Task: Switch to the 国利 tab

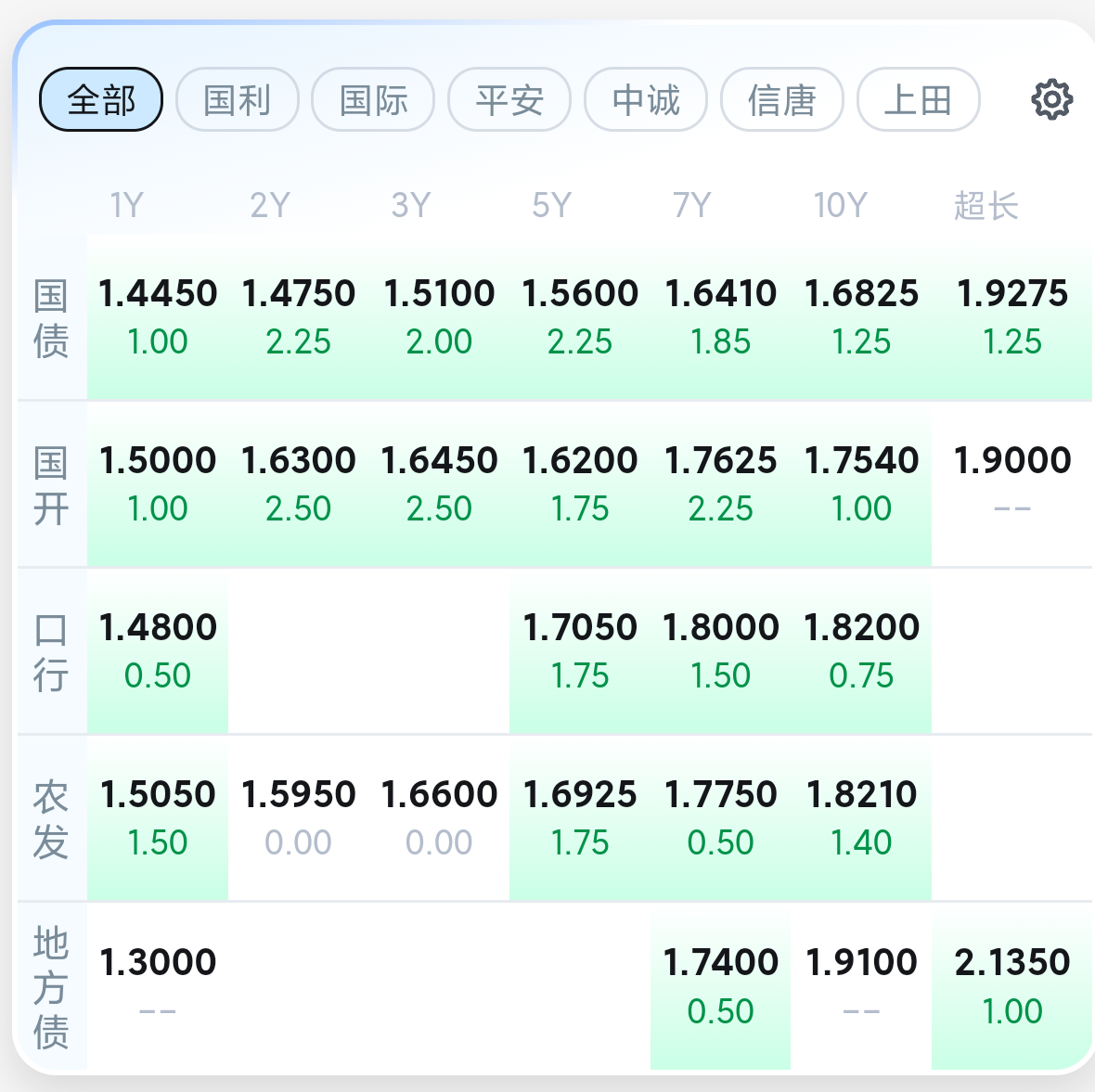Action: (x=238, y=100)
